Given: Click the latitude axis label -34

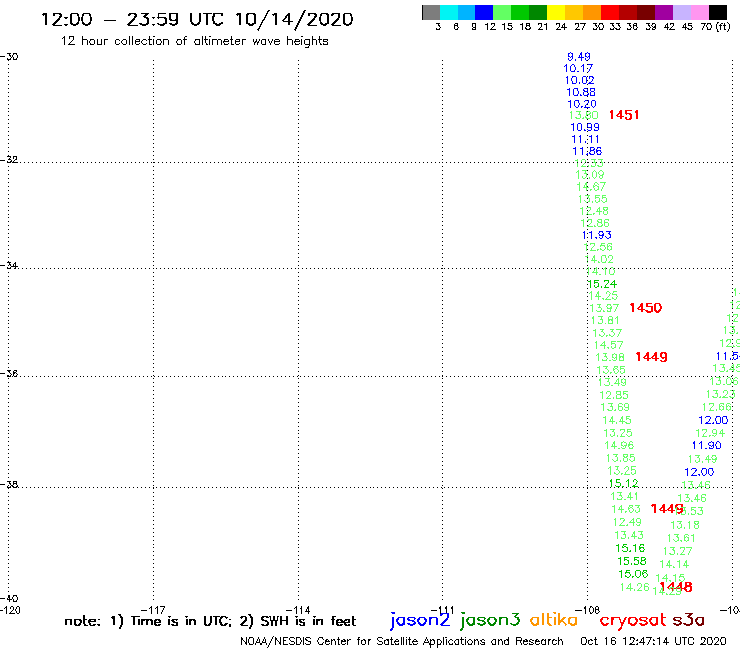Looking at the screenshot, I should (9, 265).
